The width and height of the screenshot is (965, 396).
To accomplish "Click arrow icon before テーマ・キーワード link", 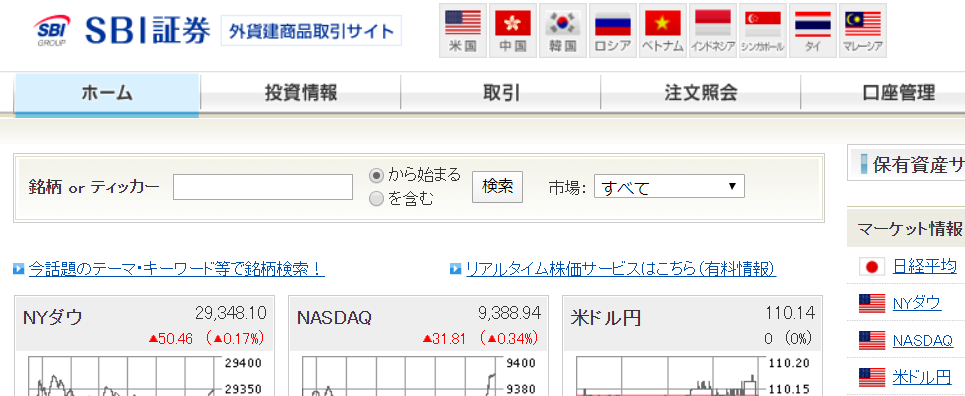I will pos(18,269).
